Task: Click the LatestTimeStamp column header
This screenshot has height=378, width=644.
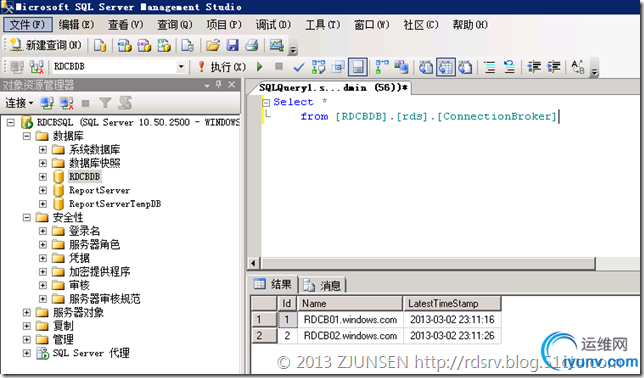Action: (x=452, y=304)
